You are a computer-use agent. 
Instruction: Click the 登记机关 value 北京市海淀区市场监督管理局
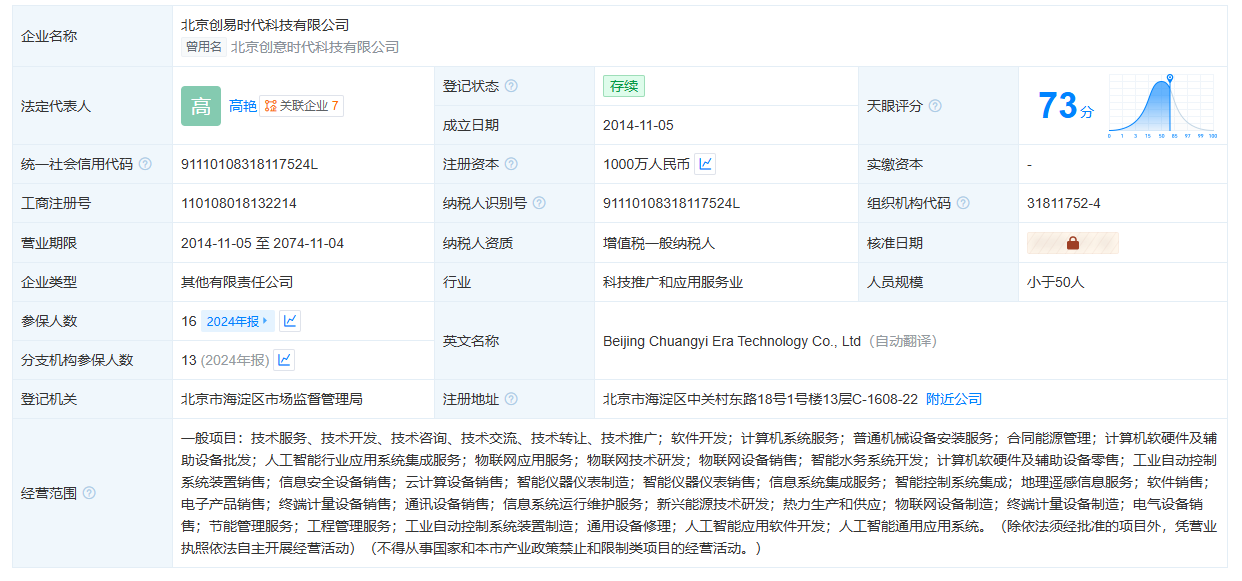coord(272,399)
